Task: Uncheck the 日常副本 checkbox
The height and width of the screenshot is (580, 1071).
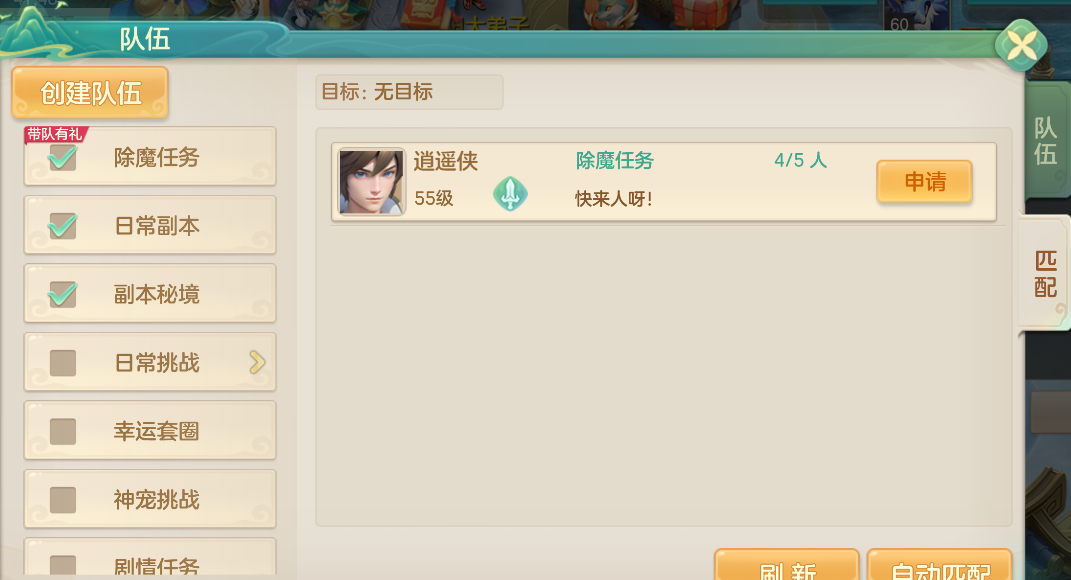Action: pyautogui.click(x=62, y=225)
